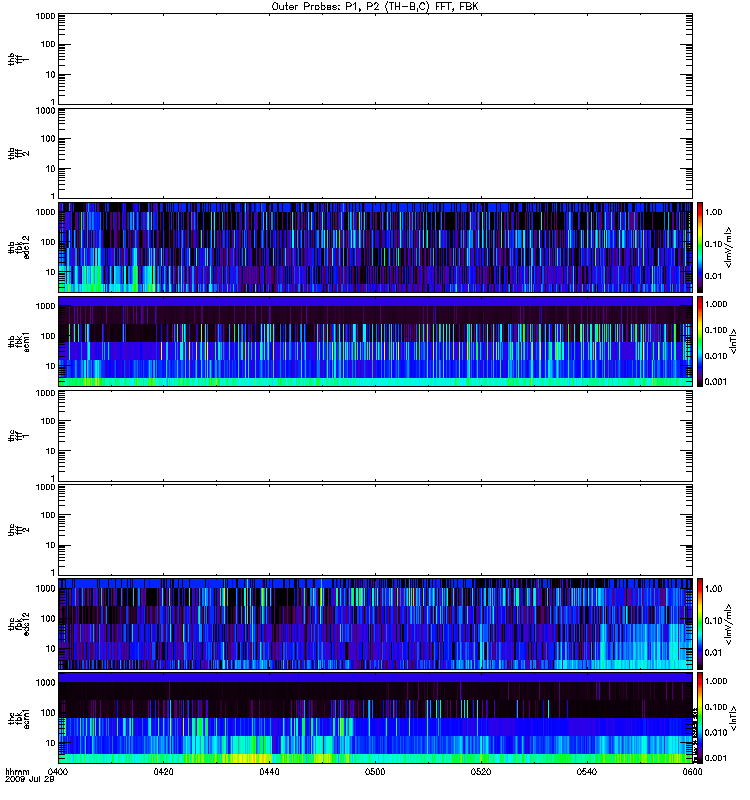Click the y-axis title of the second thb panel

[x=19, y=153]
